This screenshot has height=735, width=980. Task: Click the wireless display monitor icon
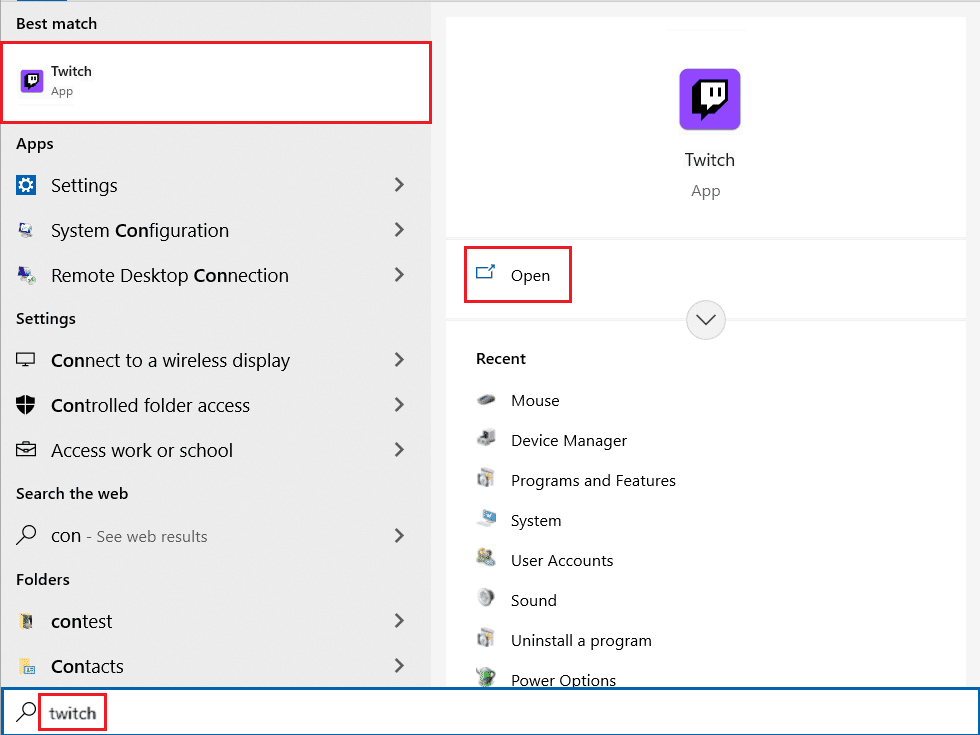coord(26,360)
